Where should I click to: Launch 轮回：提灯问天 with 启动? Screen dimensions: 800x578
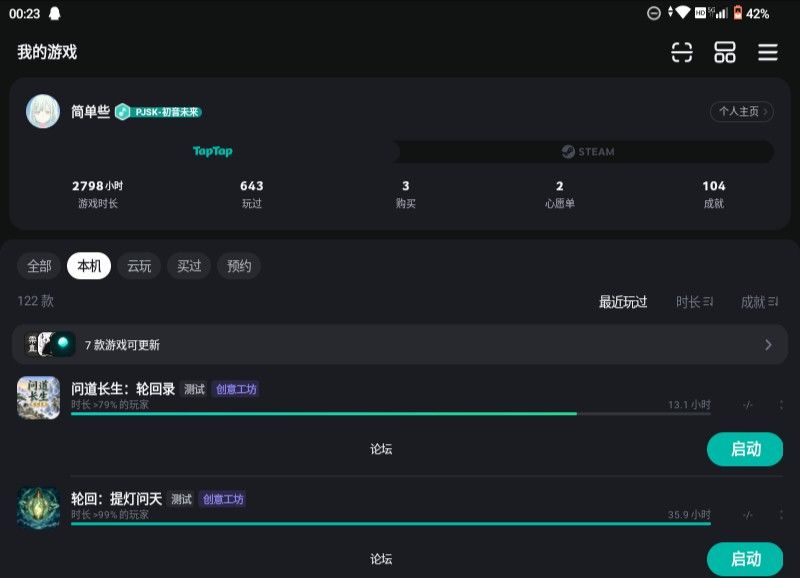click(x=745, y=559)
